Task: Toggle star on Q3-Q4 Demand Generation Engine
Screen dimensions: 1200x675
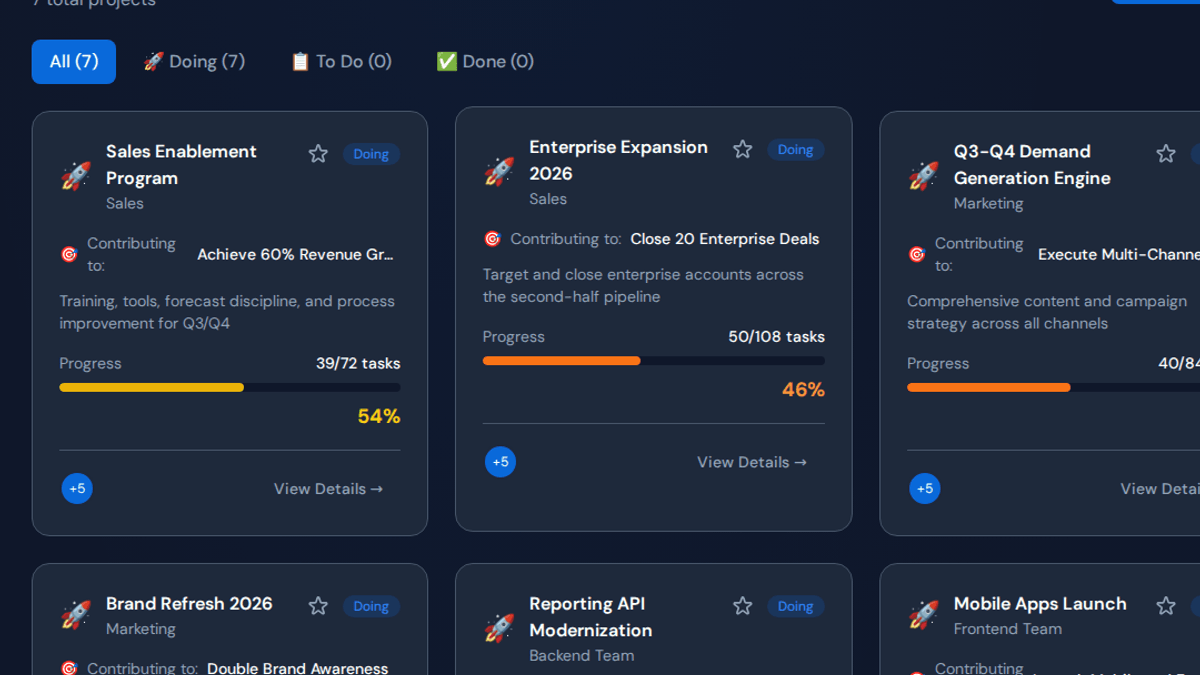Action: (1166, 154)
